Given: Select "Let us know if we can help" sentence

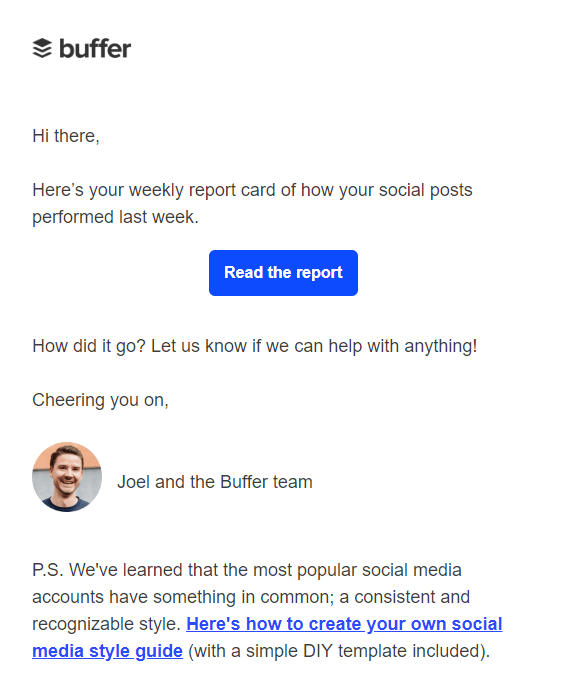Looking at the screenshot, I should tap(314, 346).
